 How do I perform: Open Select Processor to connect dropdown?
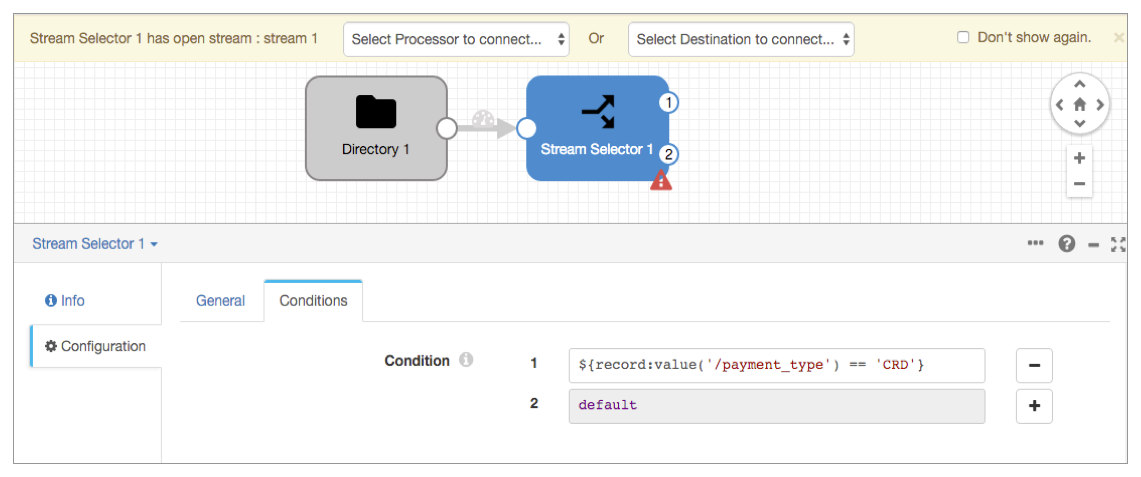pos(456,39)
